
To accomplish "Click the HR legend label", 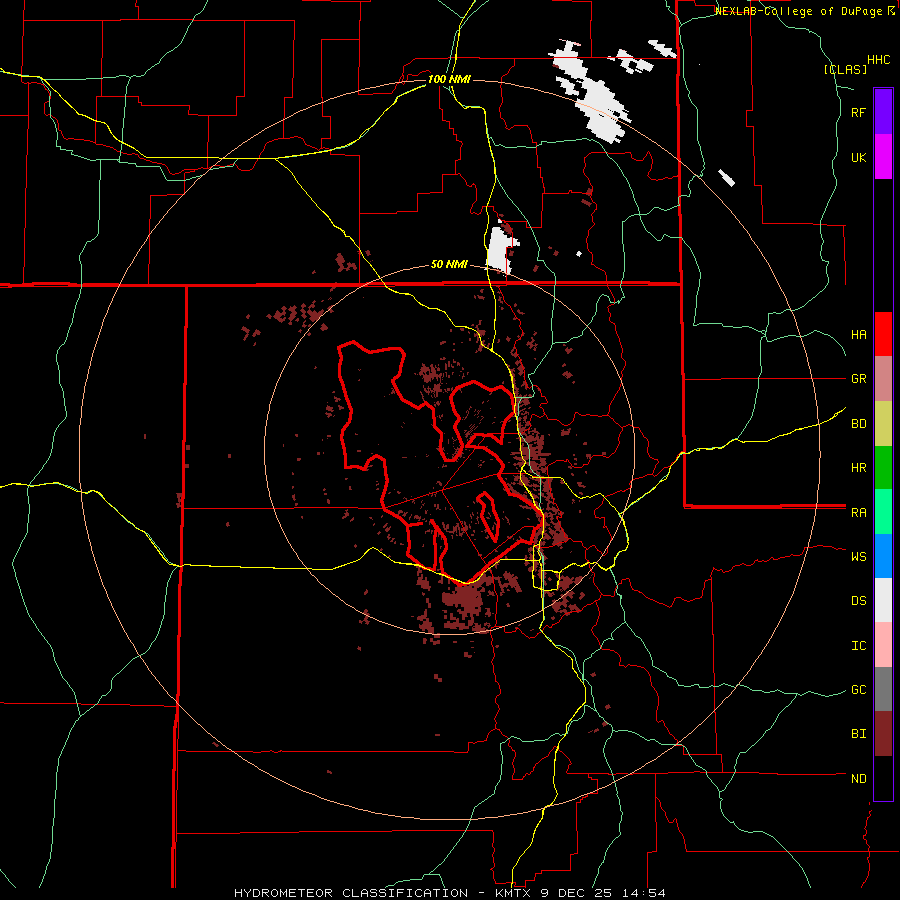I will pos(858,468).
